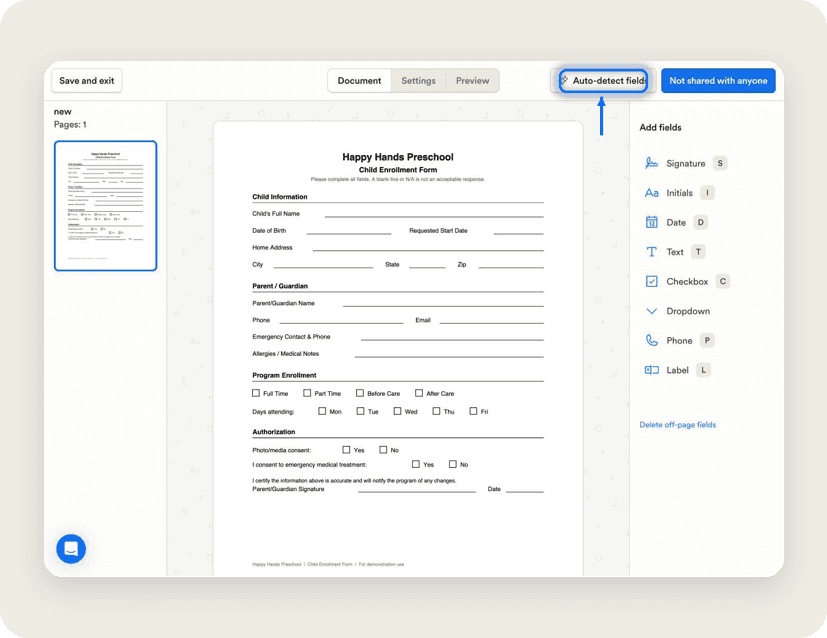Switch to the Preview tab
The width and height of the screenshot is (827, 638).
[x=473, y=81]
